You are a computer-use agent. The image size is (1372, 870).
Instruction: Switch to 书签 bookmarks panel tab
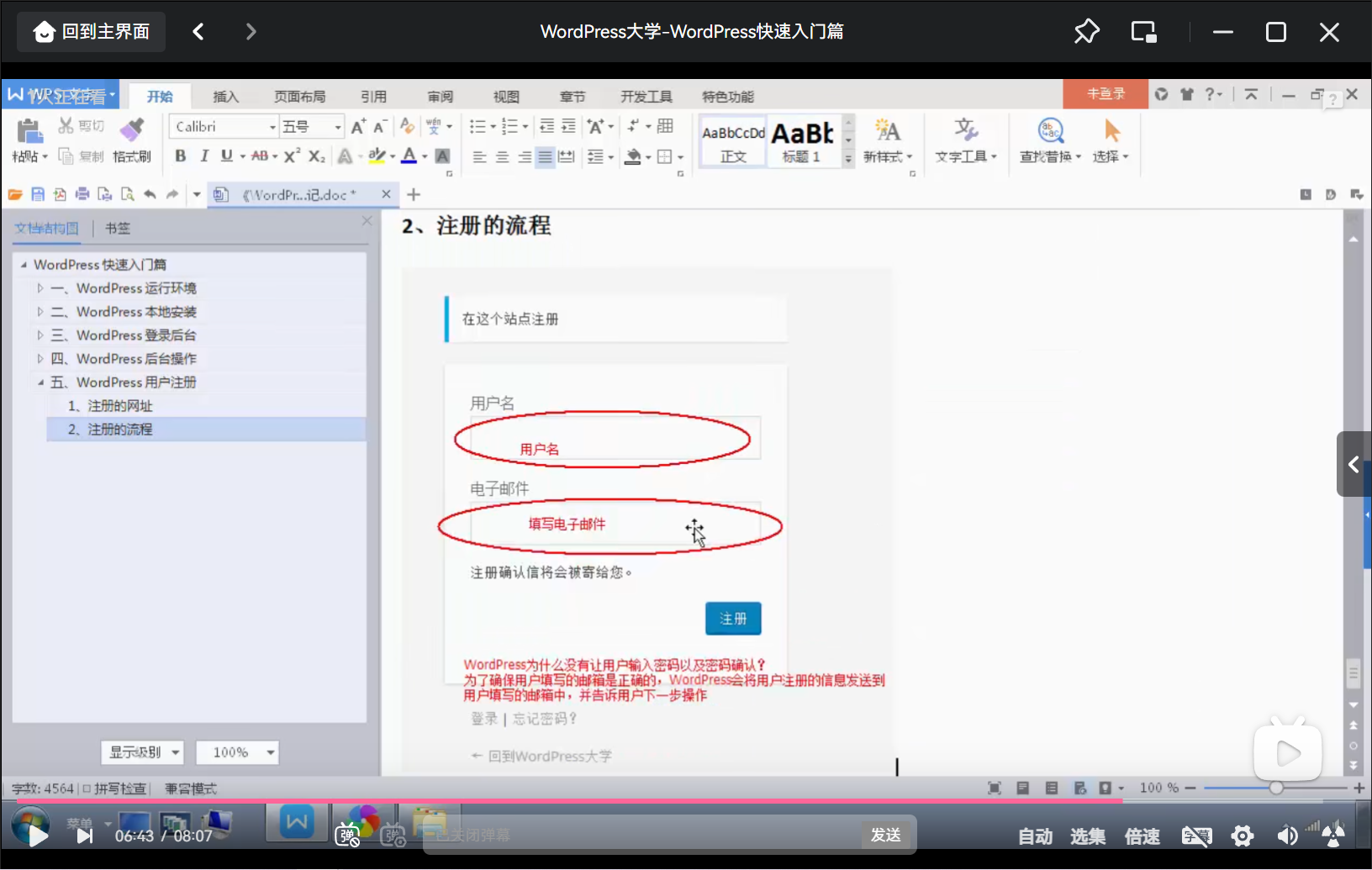coord(118,228)
